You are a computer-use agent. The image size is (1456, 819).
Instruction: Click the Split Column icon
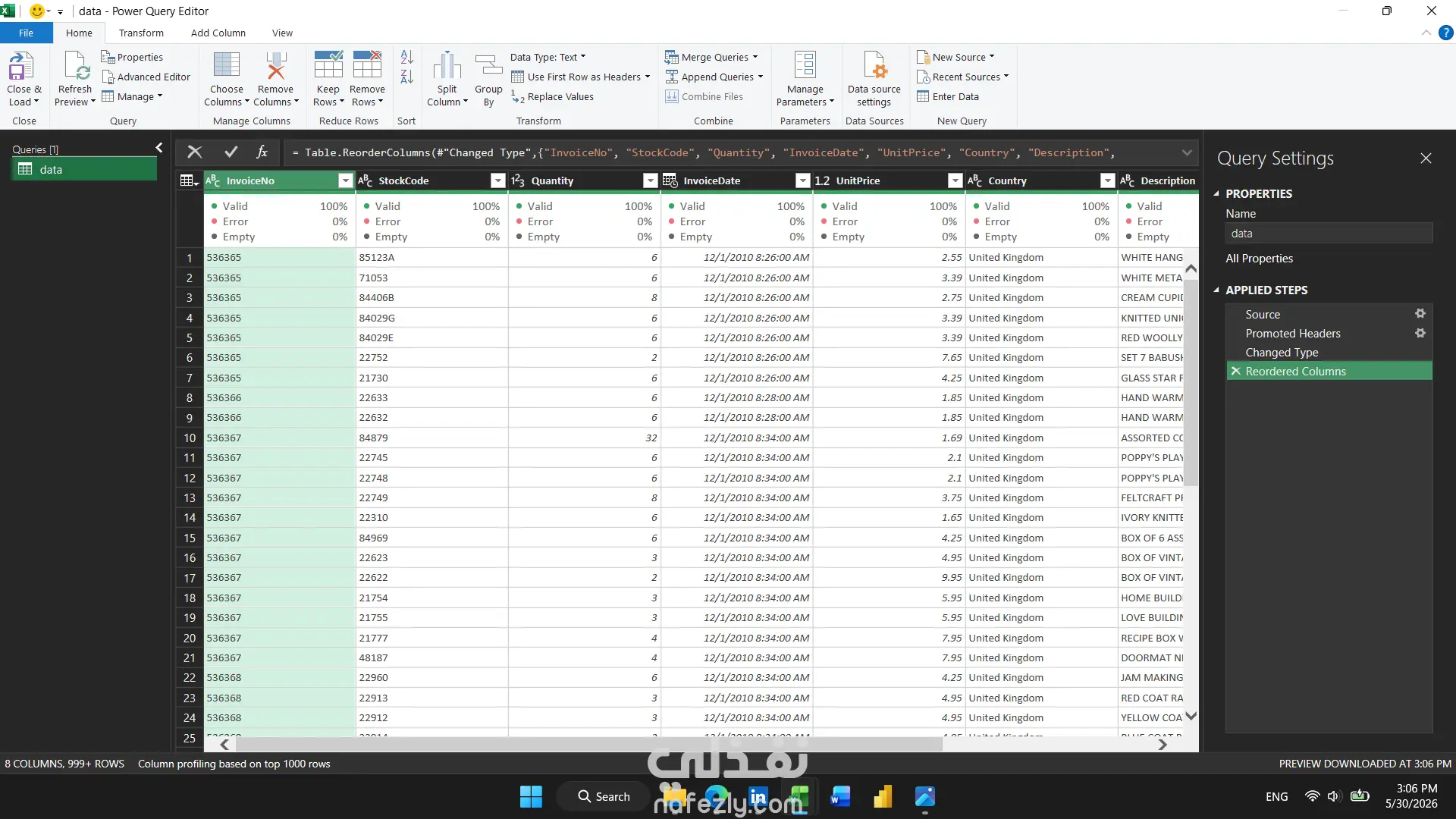pos(447,65)
